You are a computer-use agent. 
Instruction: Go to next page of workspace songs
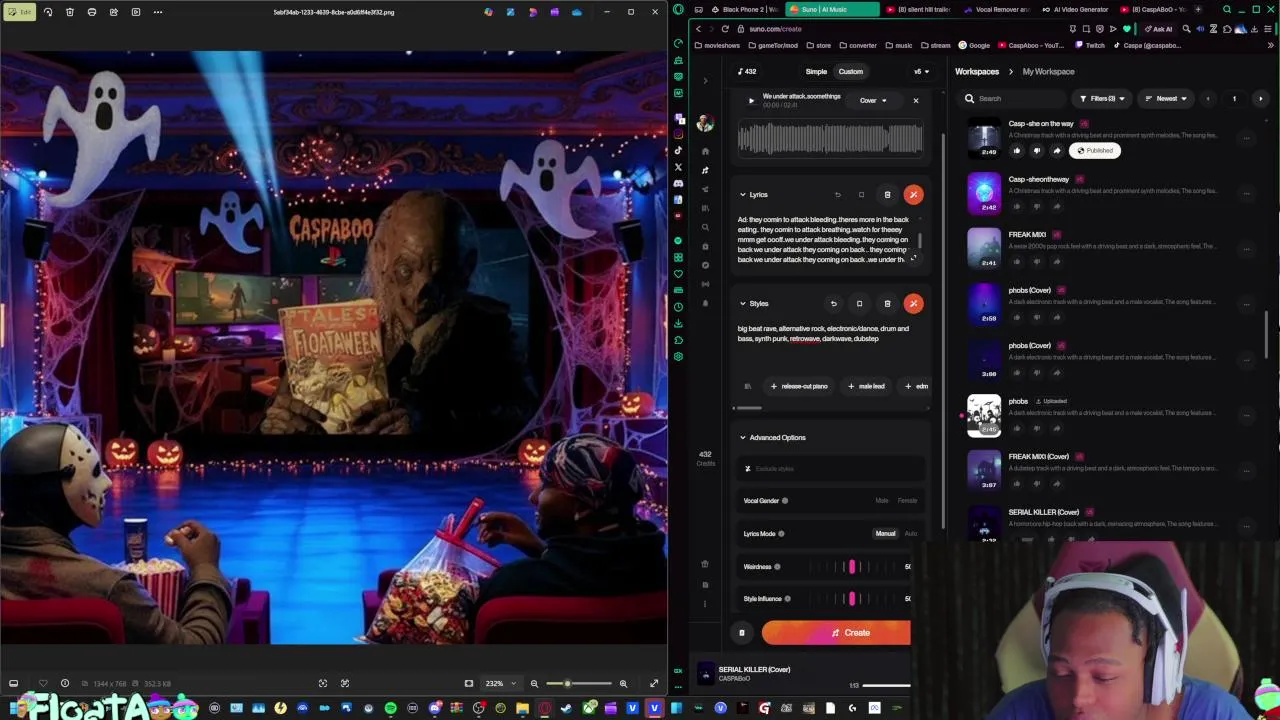[1260, 99]
